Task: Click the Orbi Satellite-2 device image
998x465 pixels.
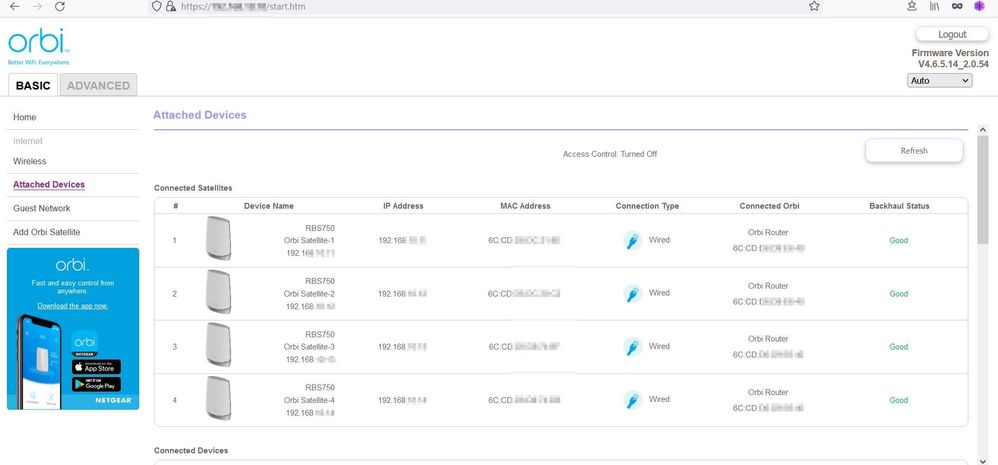Action: click(x=218, y=291)
